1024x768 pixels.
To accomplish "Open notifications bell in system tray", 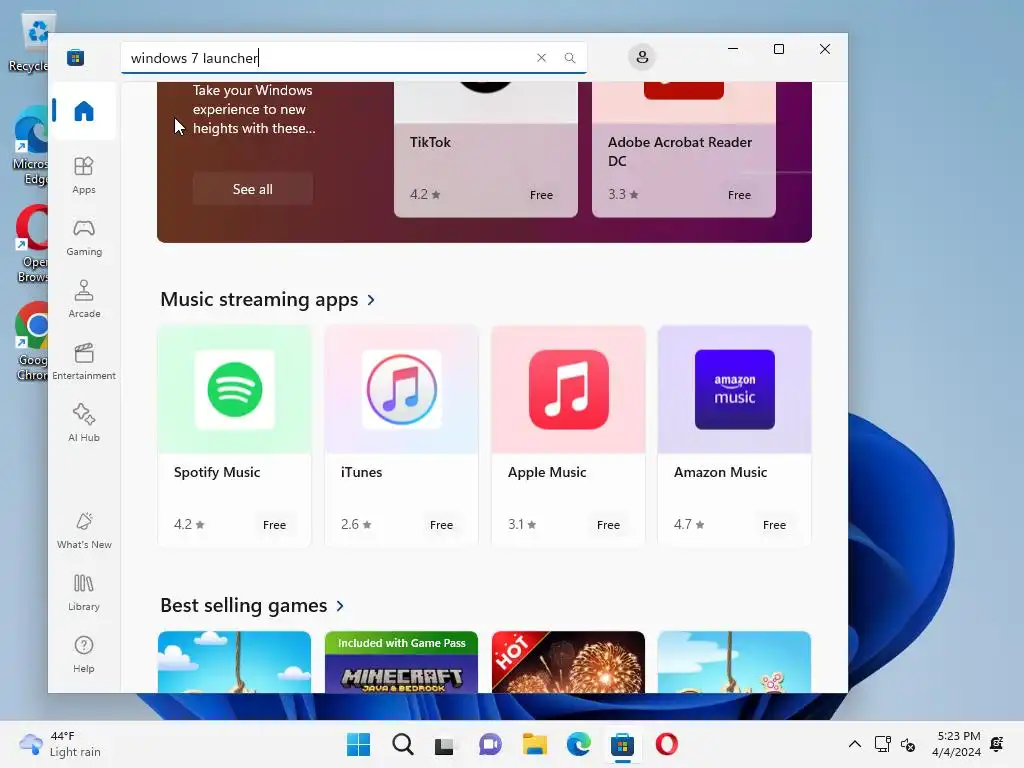I will [x=997, y=744].
